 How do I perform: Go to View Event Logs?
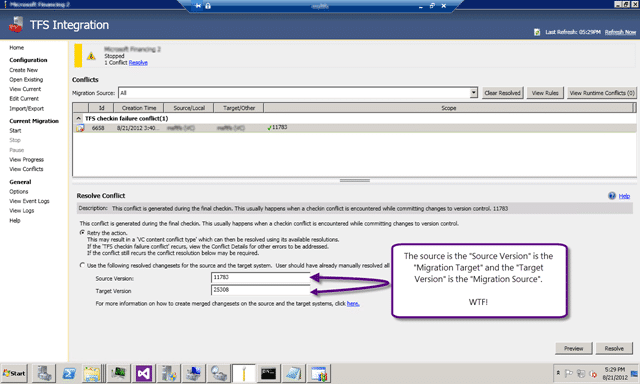[29, 201]
